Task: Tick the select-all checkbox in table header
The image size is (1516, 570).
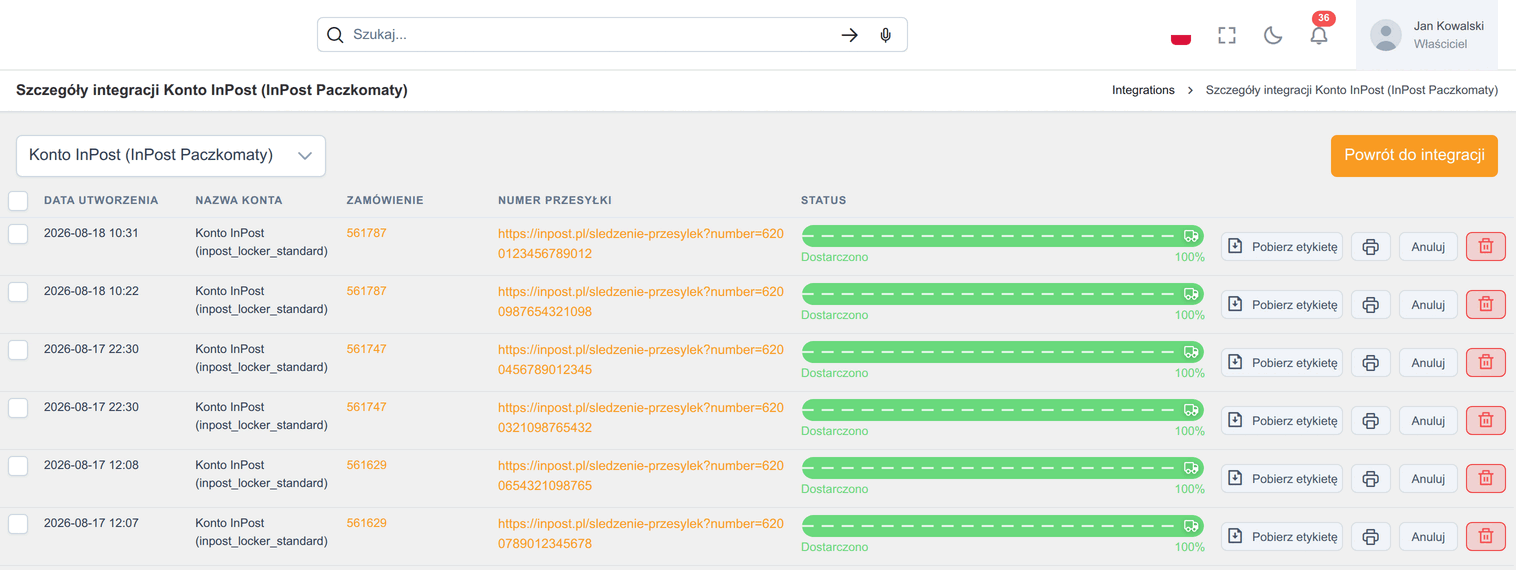Action: 18,200
